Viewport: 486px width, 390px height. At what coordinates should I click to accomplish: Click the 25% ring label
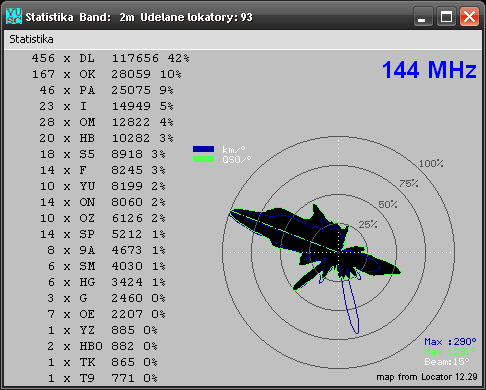tap(368, 225)
